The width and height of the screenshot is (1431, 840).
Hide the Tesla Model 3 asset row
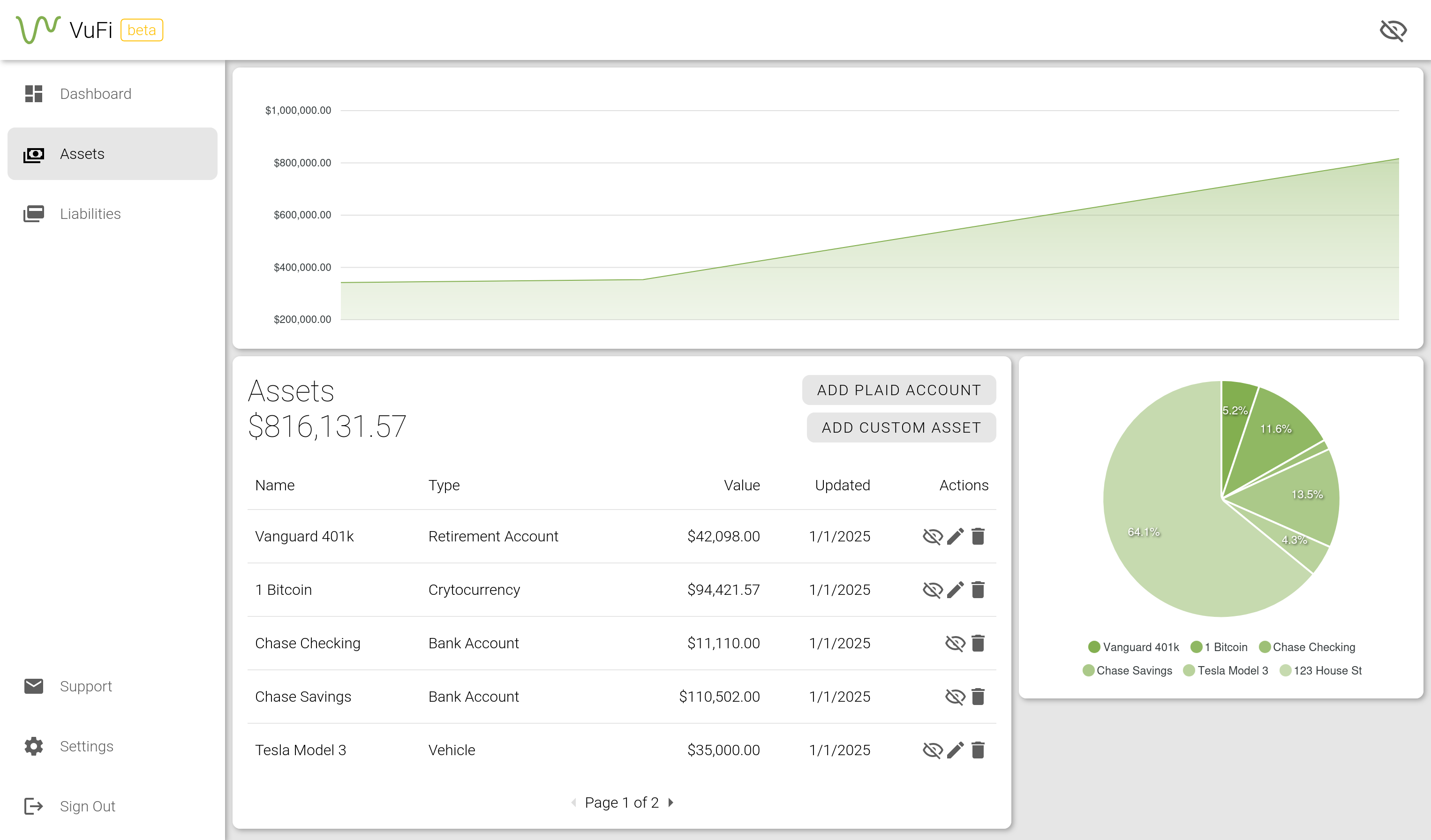point(933,750)
